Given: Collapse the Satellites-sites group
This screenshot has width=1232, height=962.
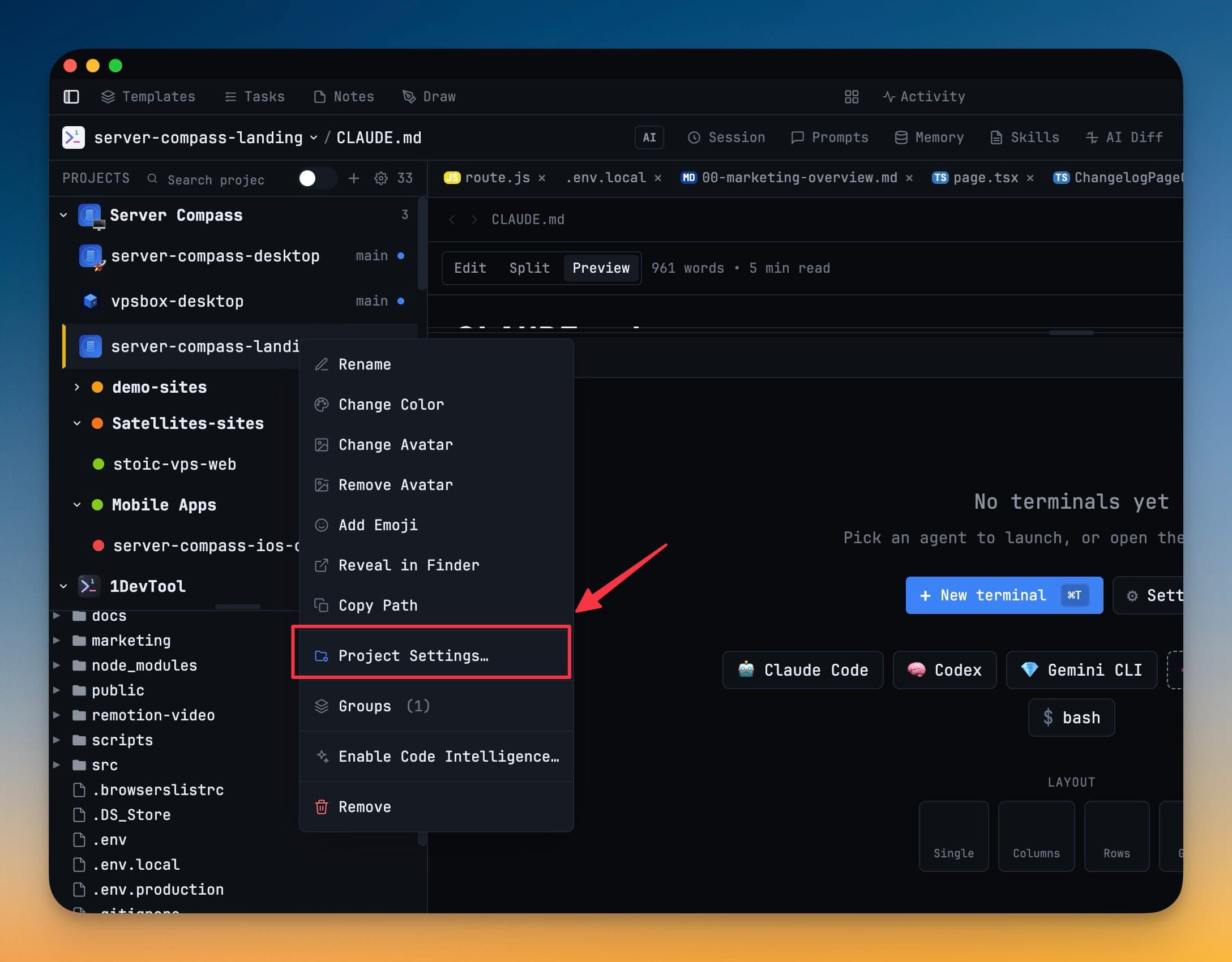Looking at the screenshot, I should click(77, 424).
